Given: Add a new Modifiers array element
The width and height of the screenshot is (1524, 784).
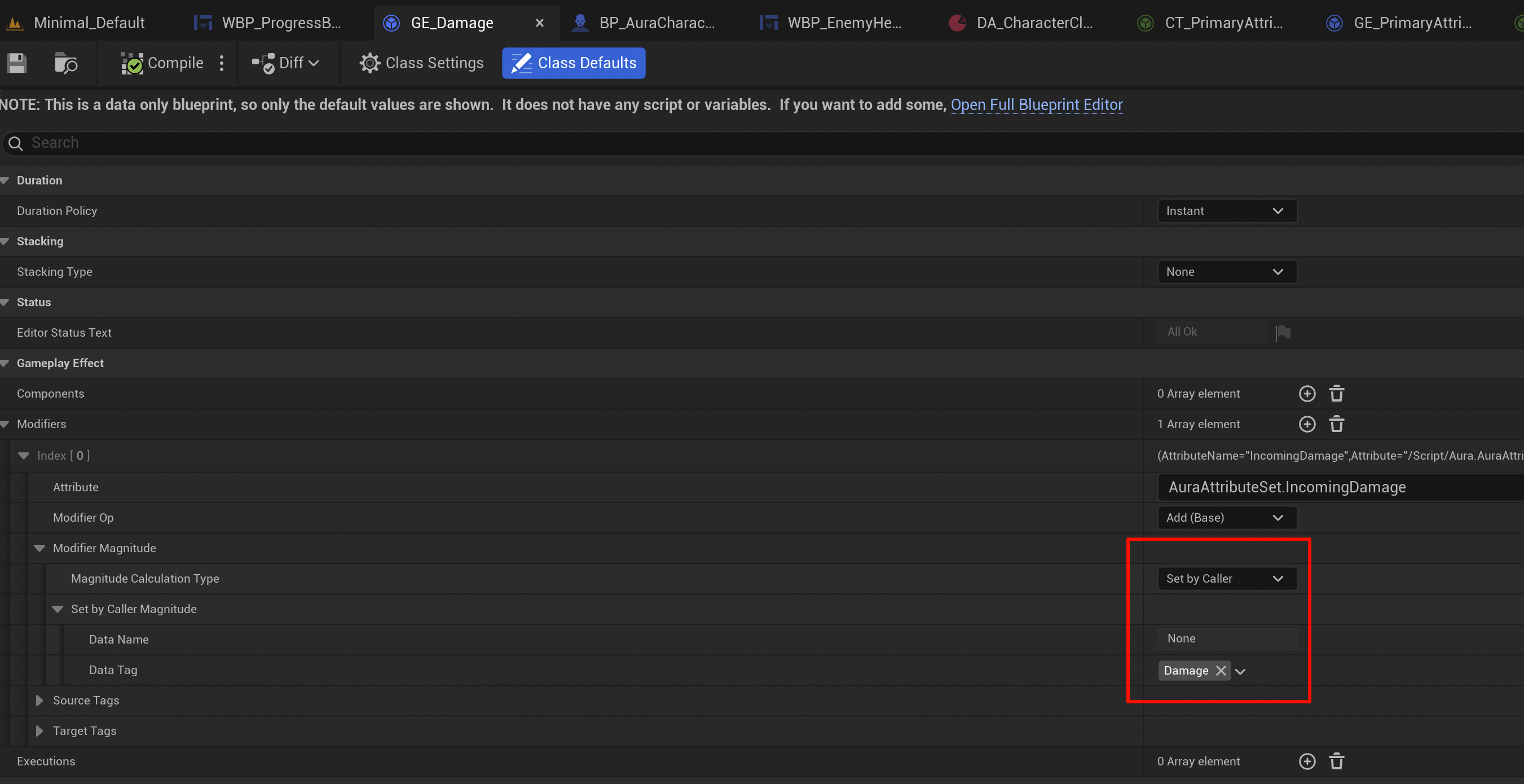Looking at the screenshot, I should click(1307, 424).
